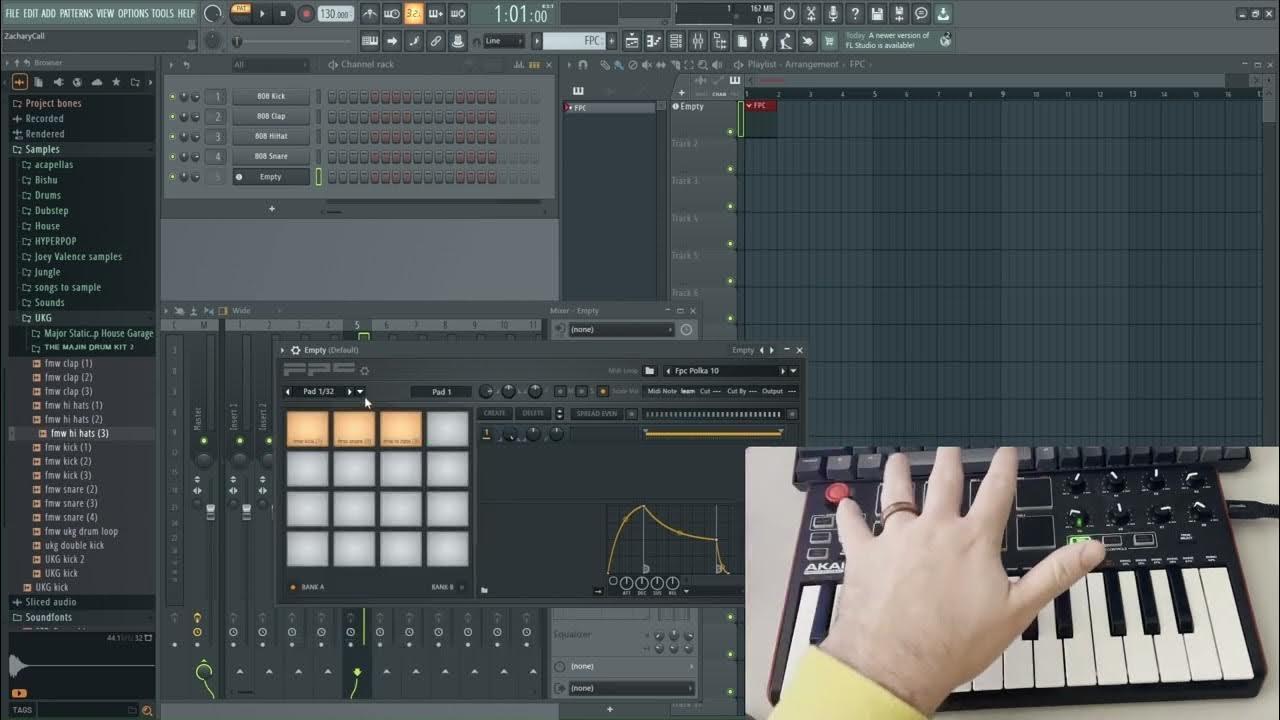Adjust the Master mixer track fader
This screenshot has height=720, width=1280.
pyautogui.click(x=211, y=512)
